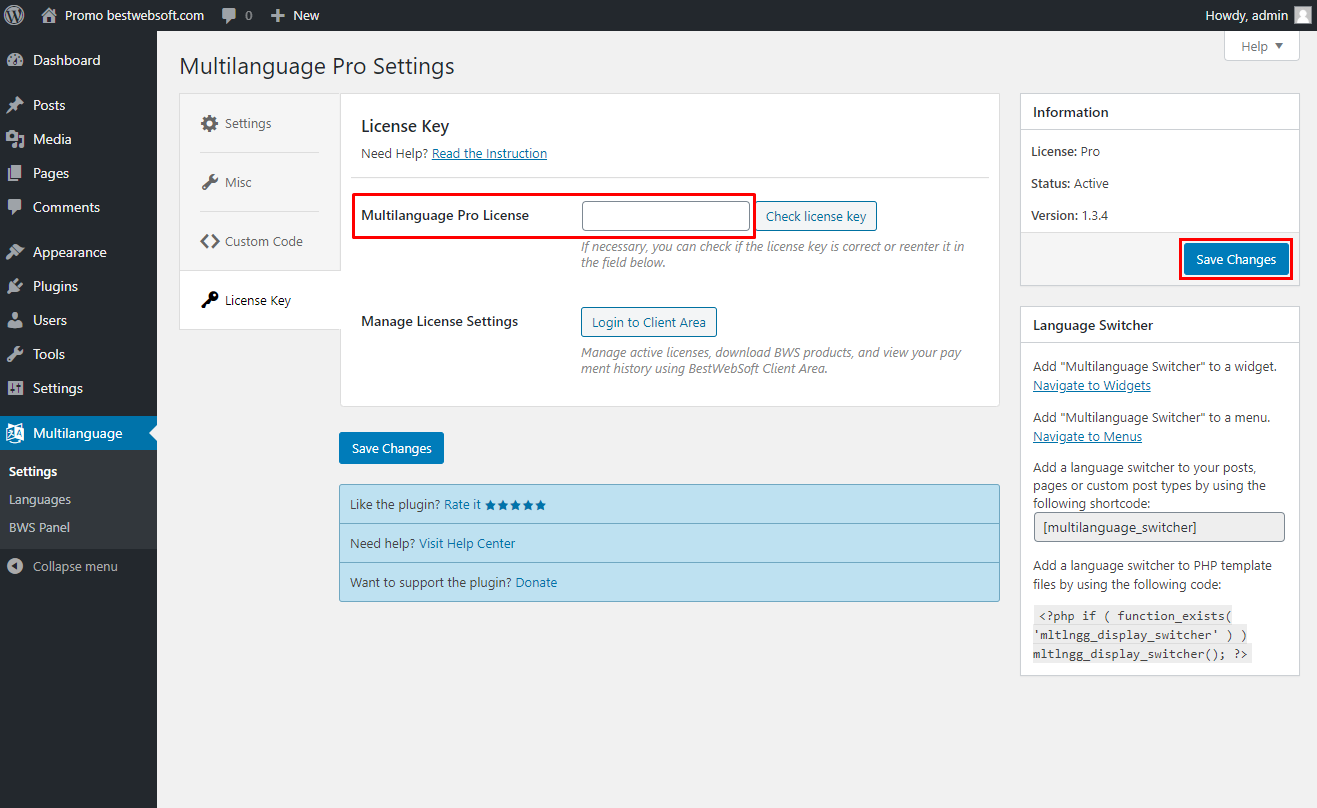Click the "License: Pro" text
Screen dimensions: 1317x808
click(x=1065, y=152)
